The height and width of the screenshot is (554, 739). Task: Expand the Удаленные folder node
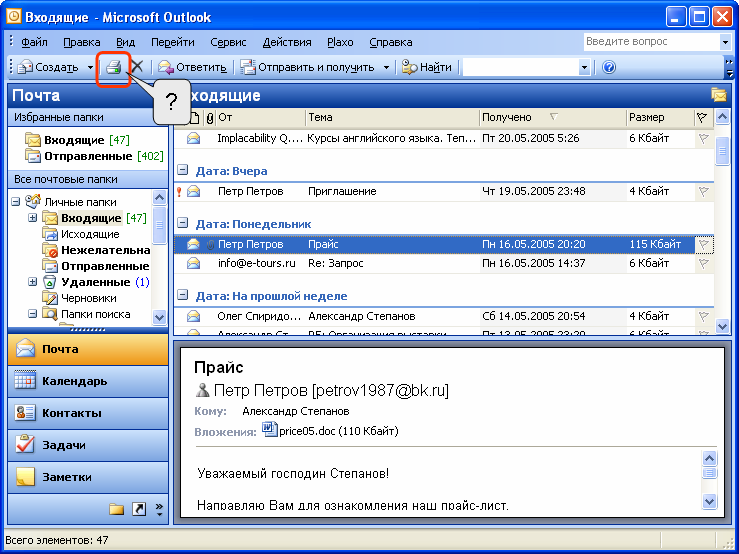(x=33, y=282)
